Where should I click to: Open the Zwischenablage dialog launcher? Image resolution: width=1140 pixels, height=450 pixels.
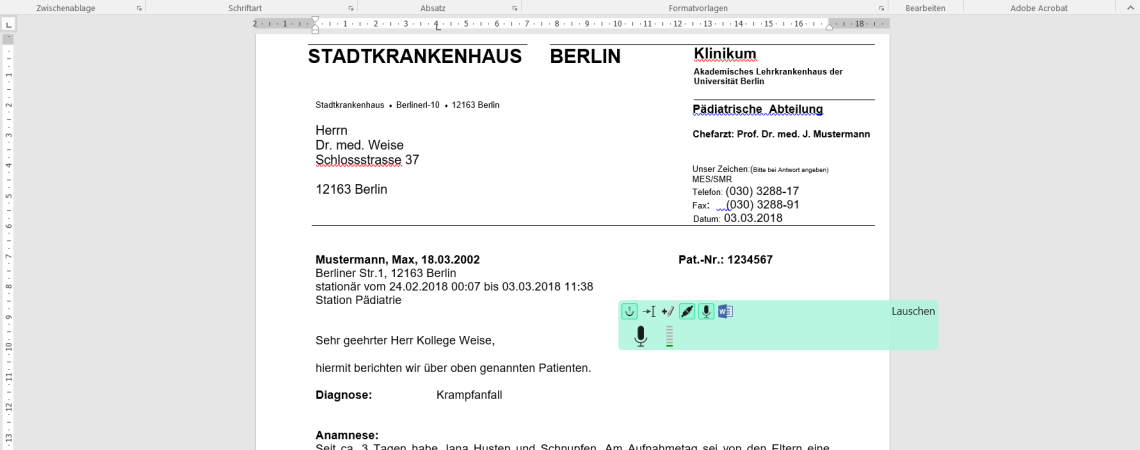pos(139,8)
